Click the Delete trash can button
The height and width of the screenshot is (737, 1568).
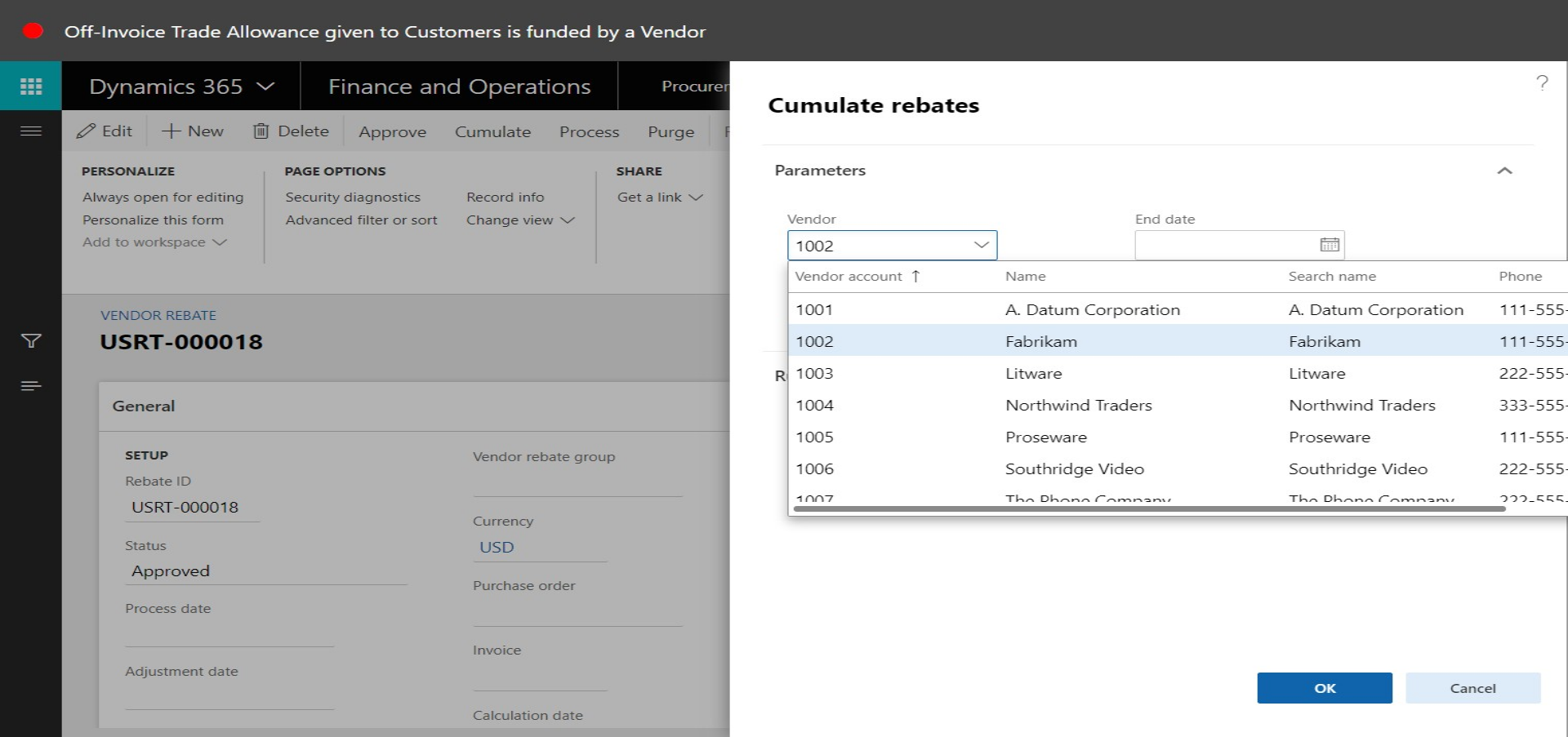click(x=291, y=131)
